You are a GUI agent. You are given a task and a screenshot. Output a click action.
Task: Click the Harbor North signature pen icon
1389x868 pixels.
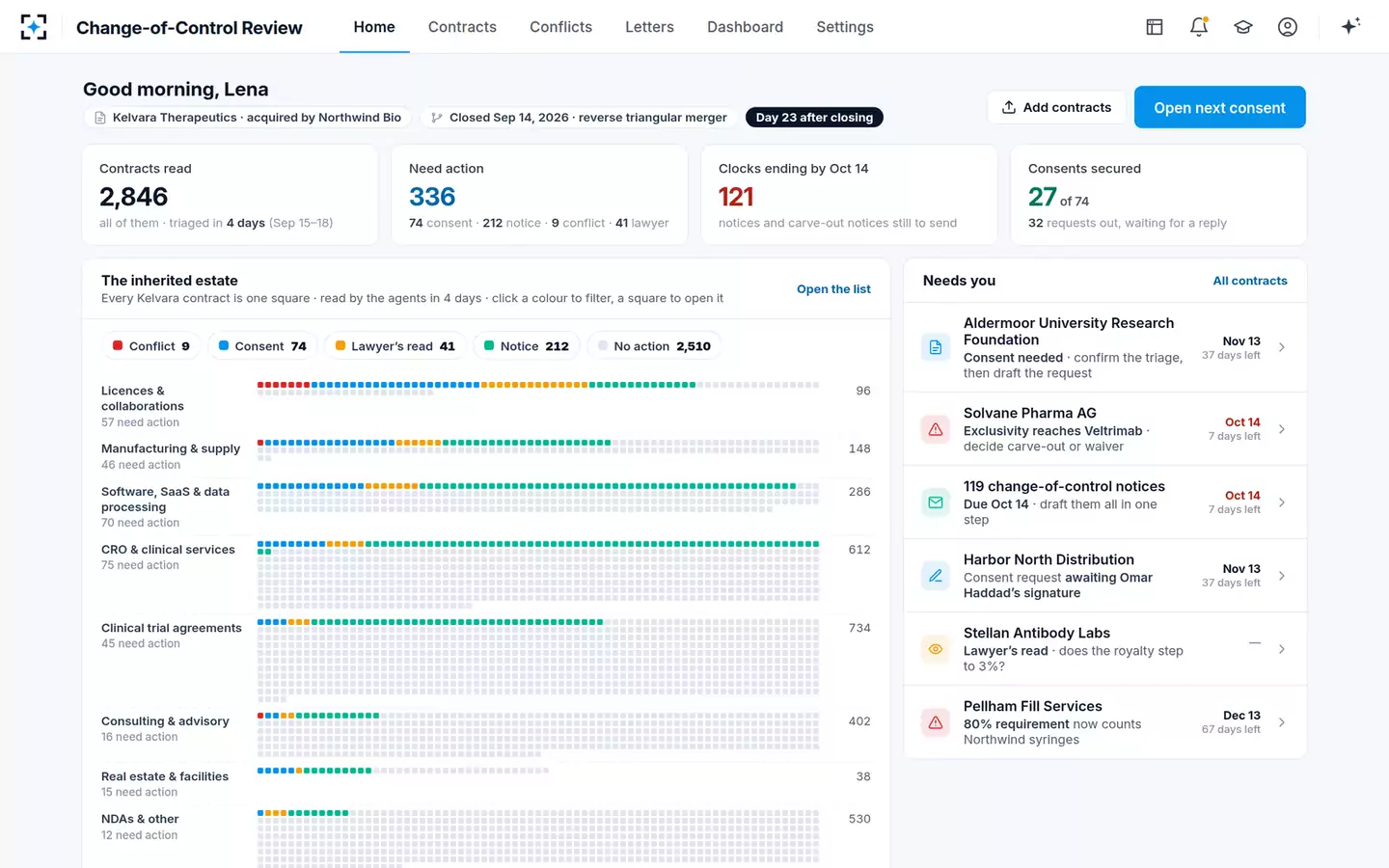click(936, 576)
